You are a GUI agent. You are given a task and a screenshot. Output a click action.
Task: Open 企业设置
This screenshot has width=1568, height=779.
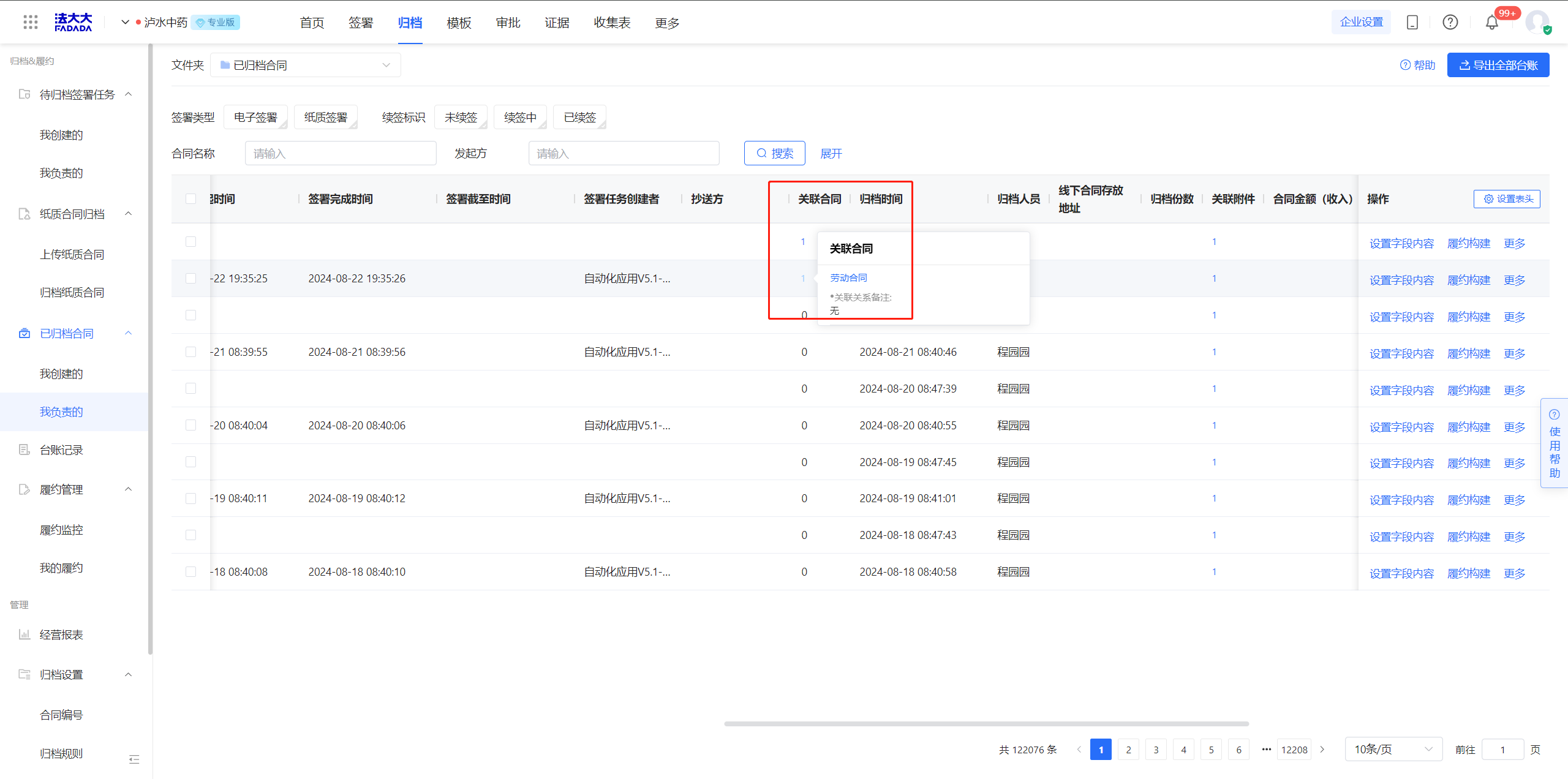click(1361, 22)
